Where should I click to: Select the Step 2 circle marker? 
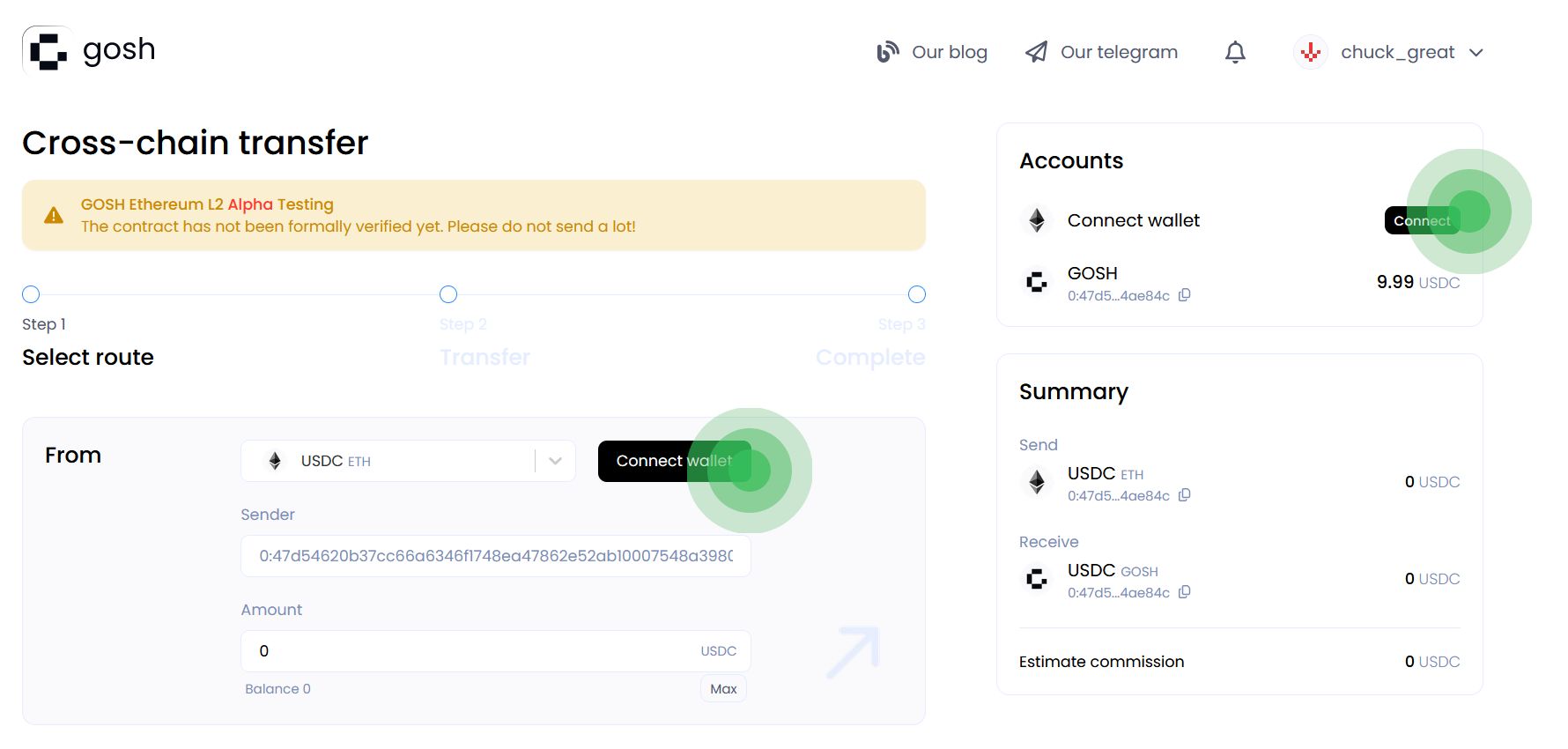pos(448,294)
